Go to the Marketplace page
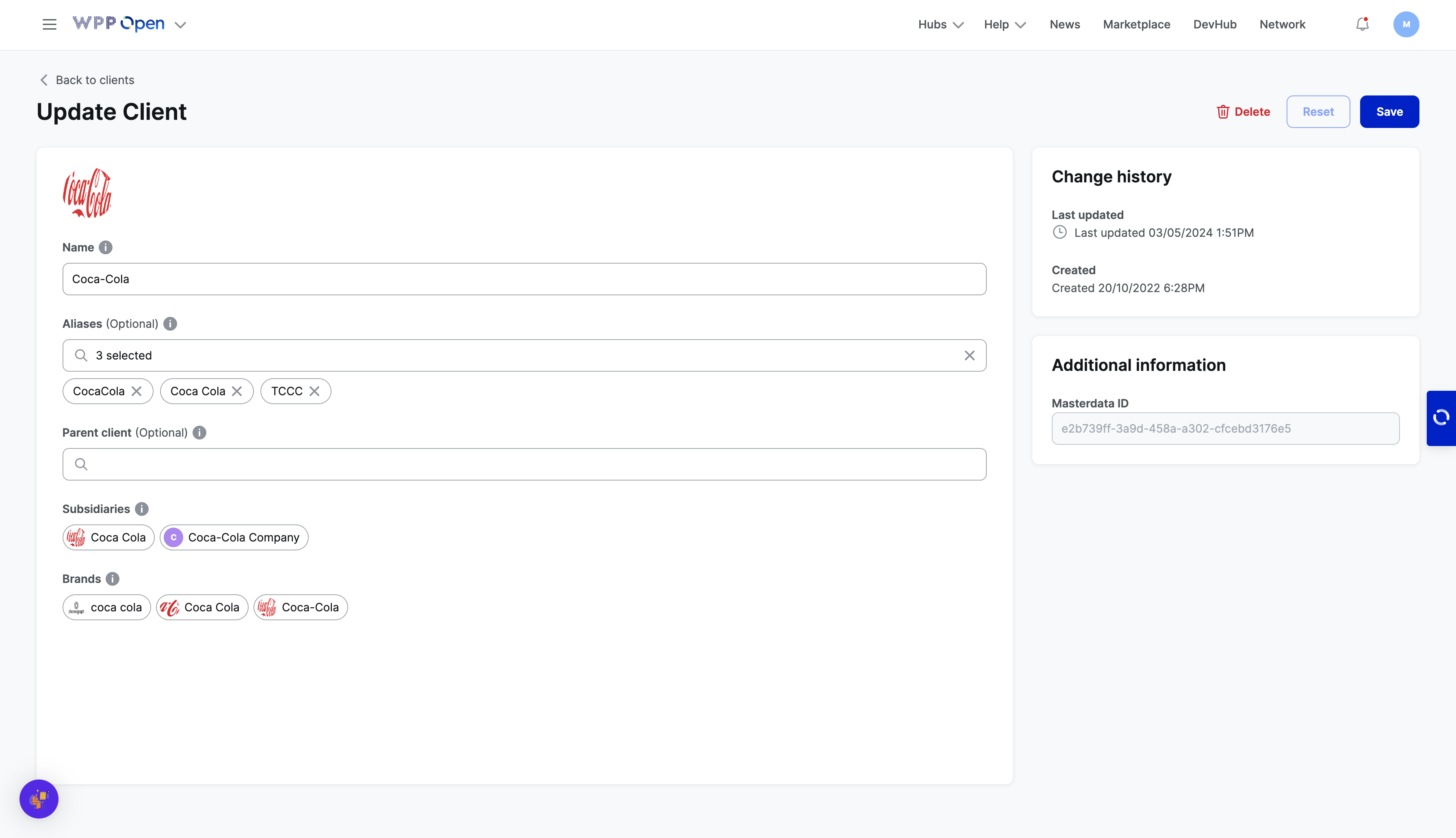This screenshot has width=1456, height=838. (x=1136, y=25)
